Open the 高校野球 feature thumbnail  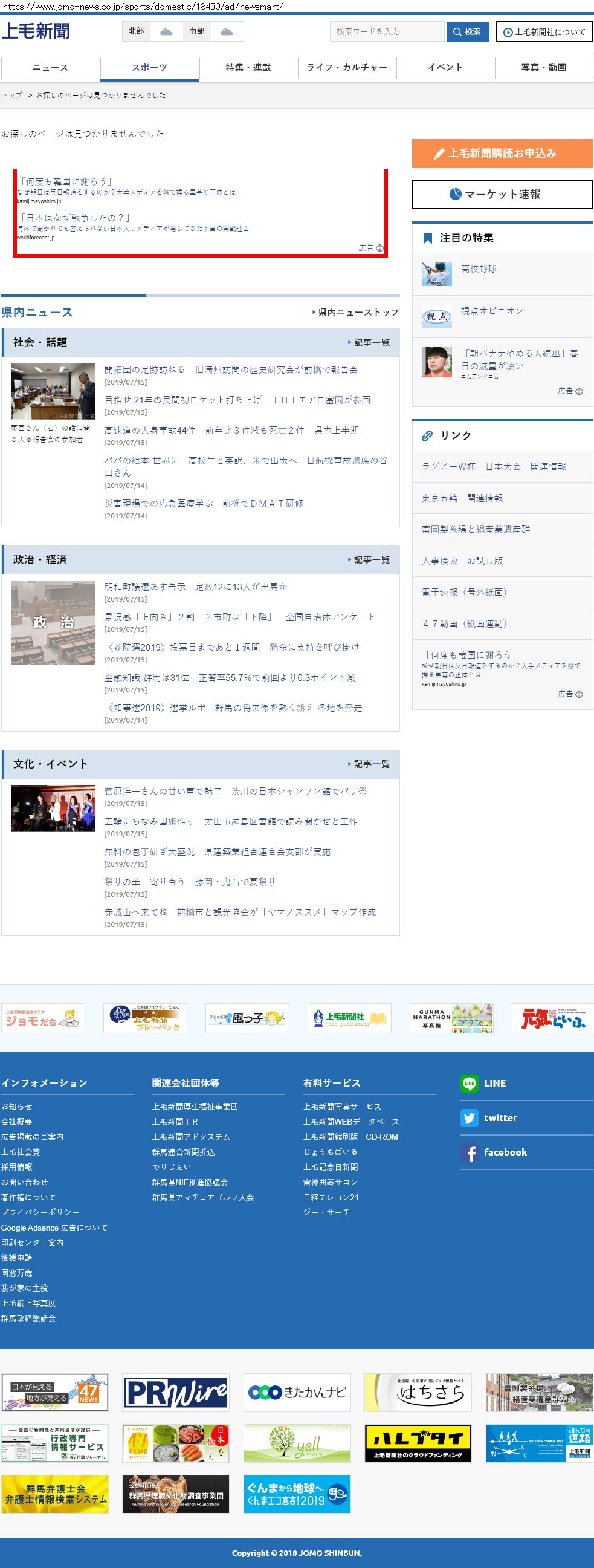(x=436, y=274)
